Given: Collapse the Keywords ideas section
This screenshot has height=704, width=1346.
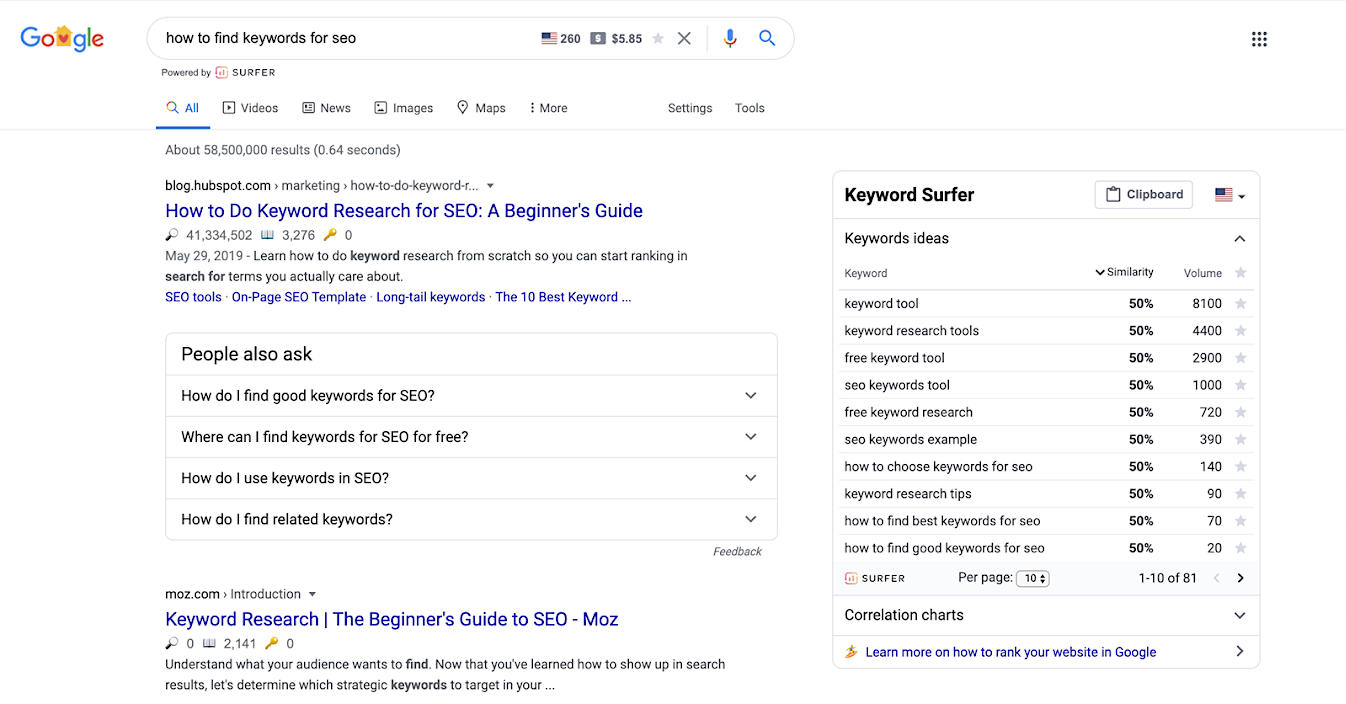Looking at the screenshot, I should pyautogui.click(x=1240, y=239).
